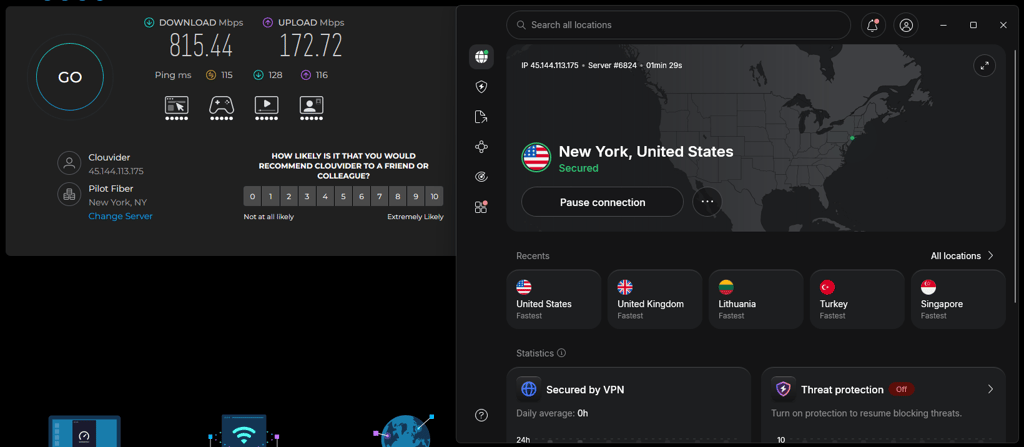Select the video streaming rating icon
The image size is (1024, 447).
[x=266, y=106]
